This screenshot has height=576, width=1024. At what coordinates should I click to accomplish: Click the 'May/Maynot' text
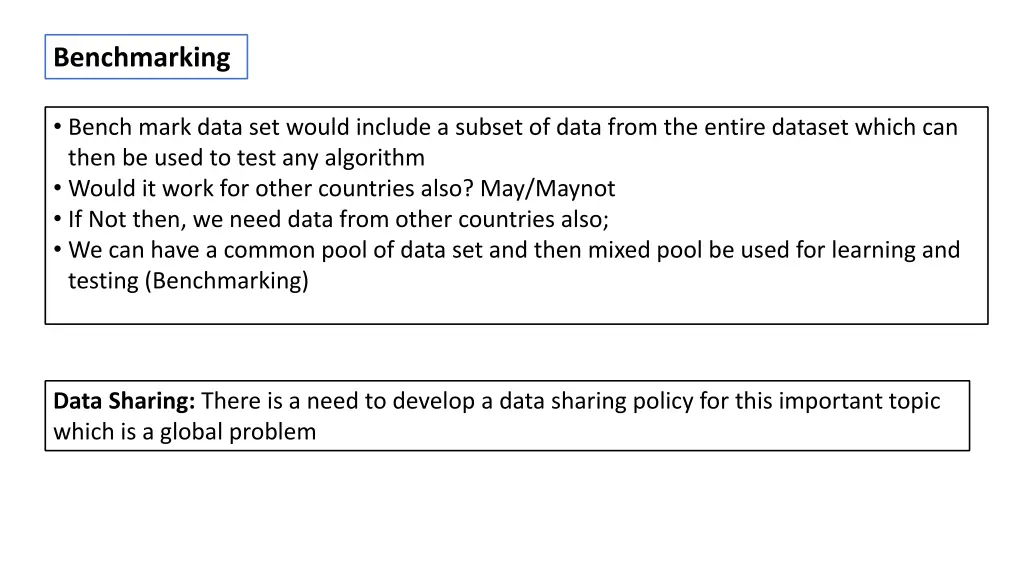coord(547,189)
